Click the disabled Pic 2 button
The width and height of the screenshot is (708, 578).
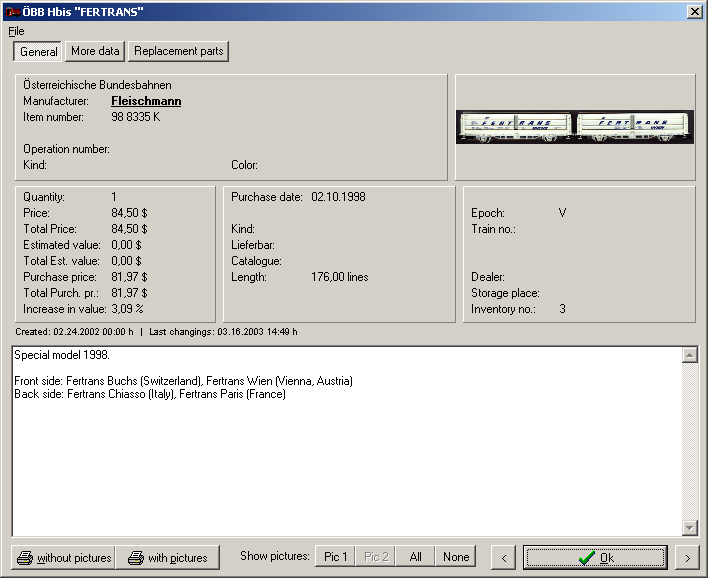[376, 557]
